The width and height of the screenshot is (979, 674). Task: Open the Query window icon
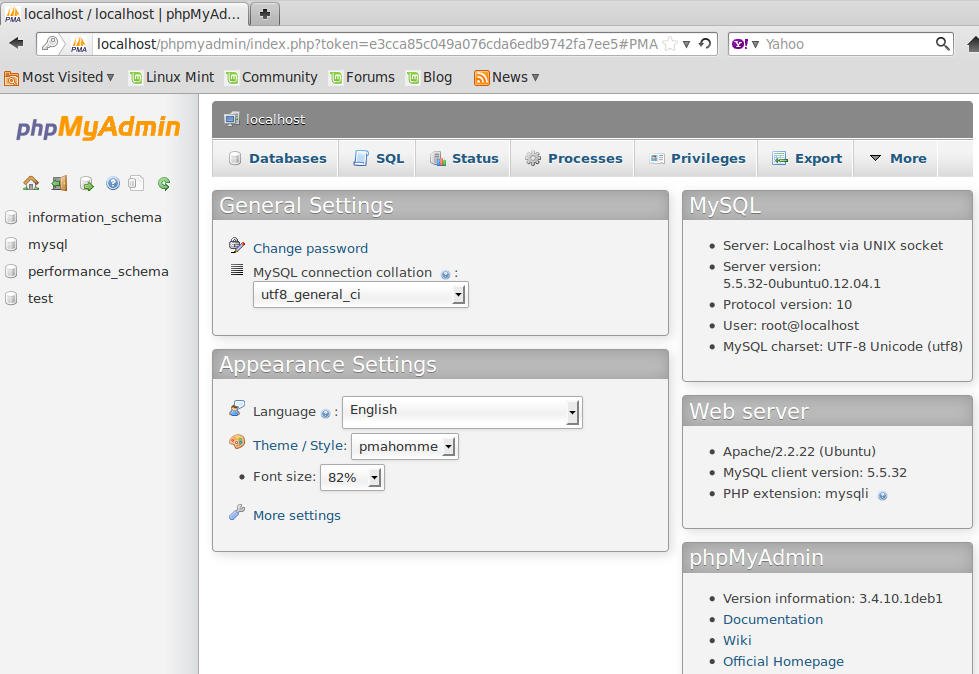pyautogui.click(x=86, y=183)
